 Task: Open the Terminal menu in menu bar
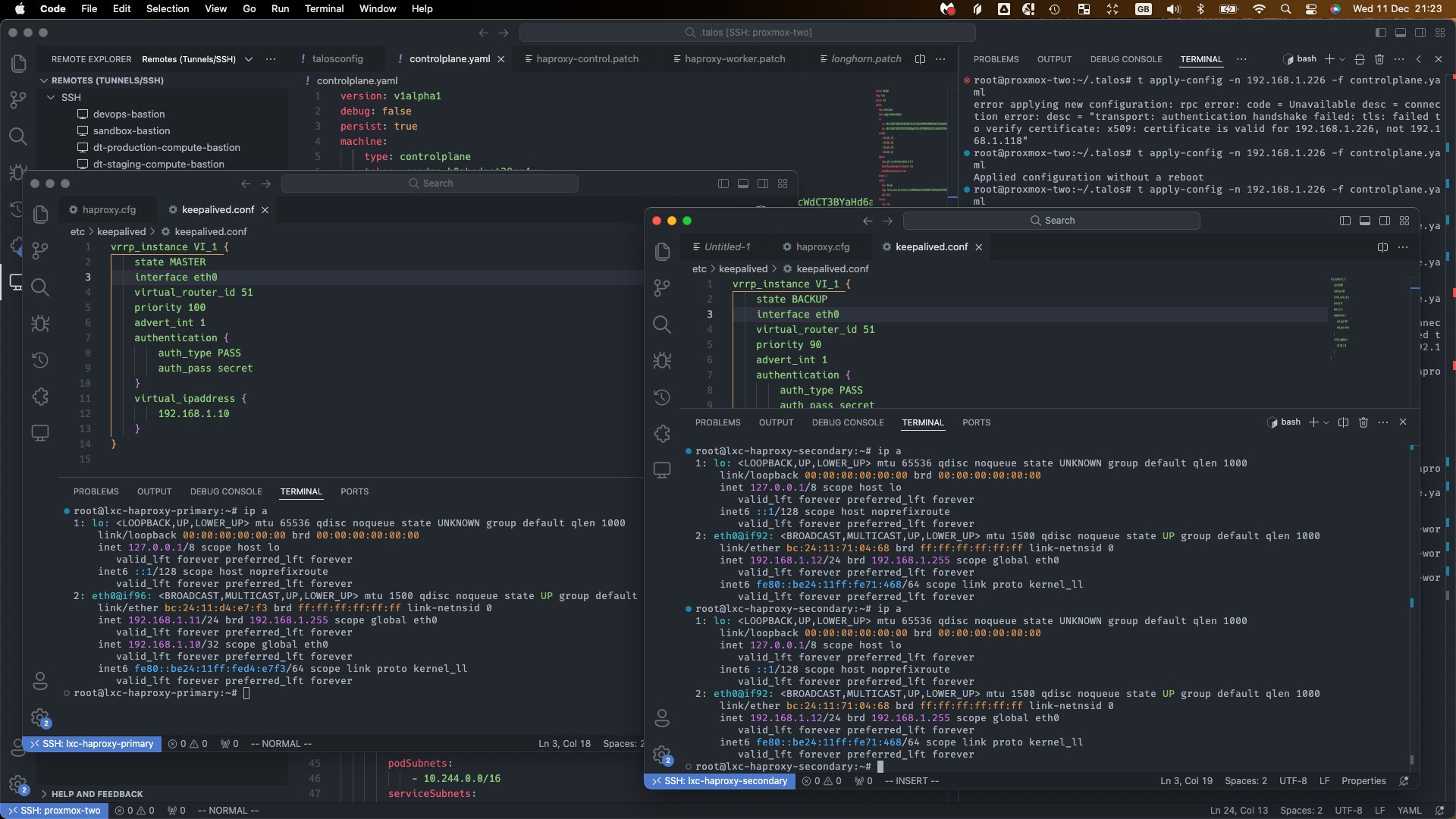click(x=324, y=8)
